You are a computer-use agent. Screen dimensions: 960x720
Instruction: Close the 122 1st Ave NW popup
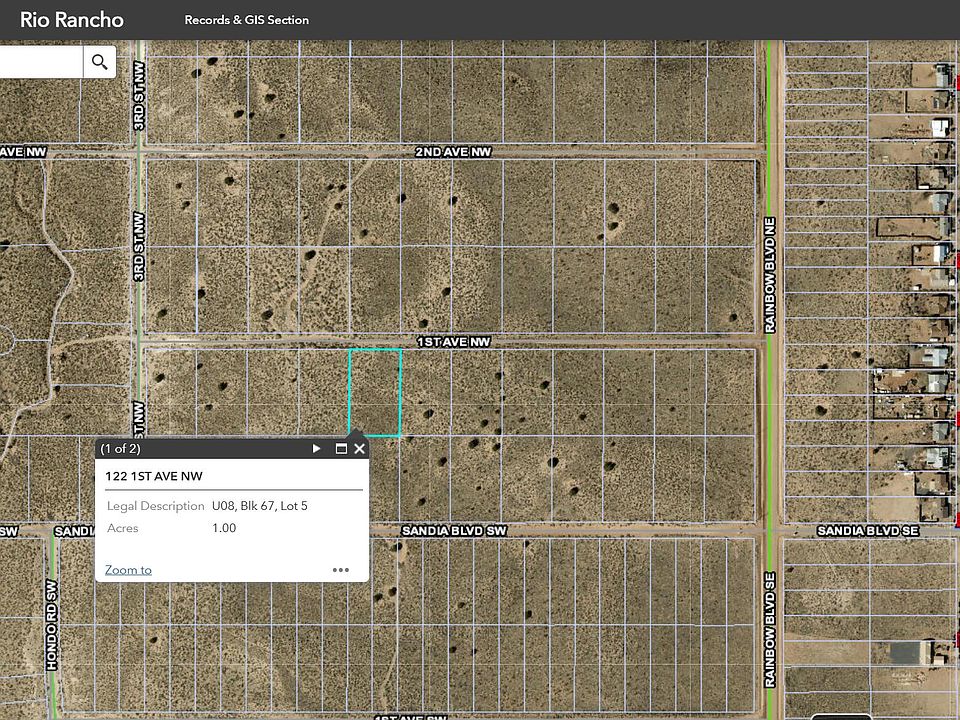[x=360, y=449]
